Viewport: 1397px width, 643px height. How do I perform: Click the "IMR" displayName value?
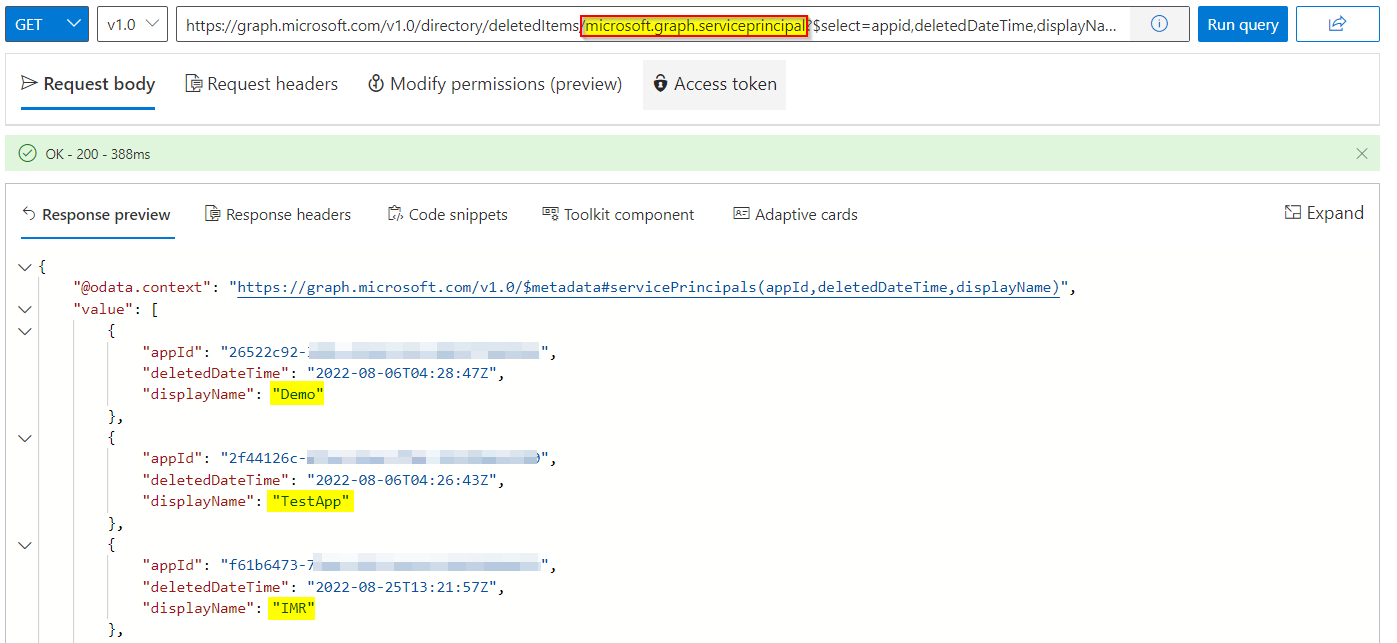(x=293, y=608)
